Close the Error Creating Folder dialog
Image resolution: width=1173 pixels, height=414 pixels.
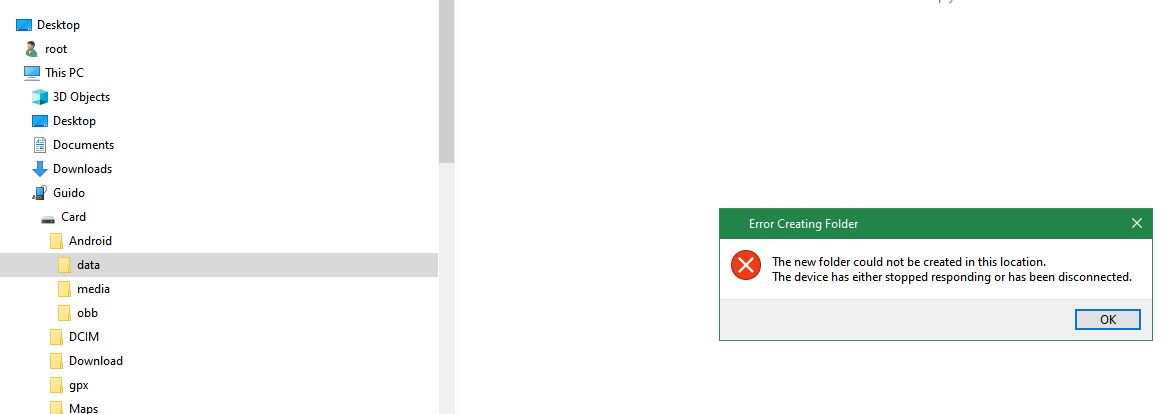tap(1136, 223)
